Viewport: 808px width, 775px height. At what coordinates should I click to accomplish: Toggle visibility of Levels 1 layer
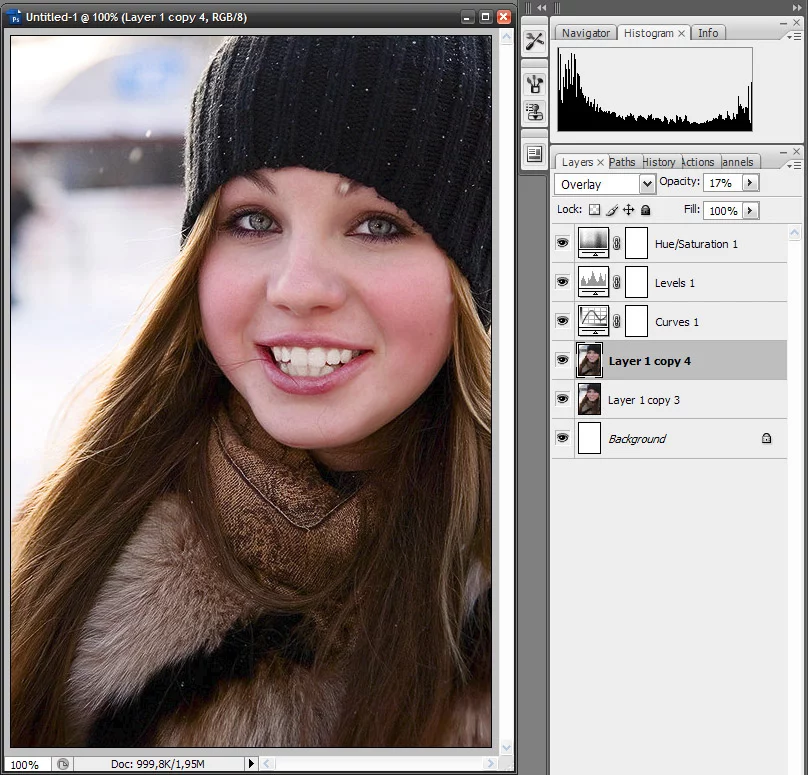(x=562, y=282)
